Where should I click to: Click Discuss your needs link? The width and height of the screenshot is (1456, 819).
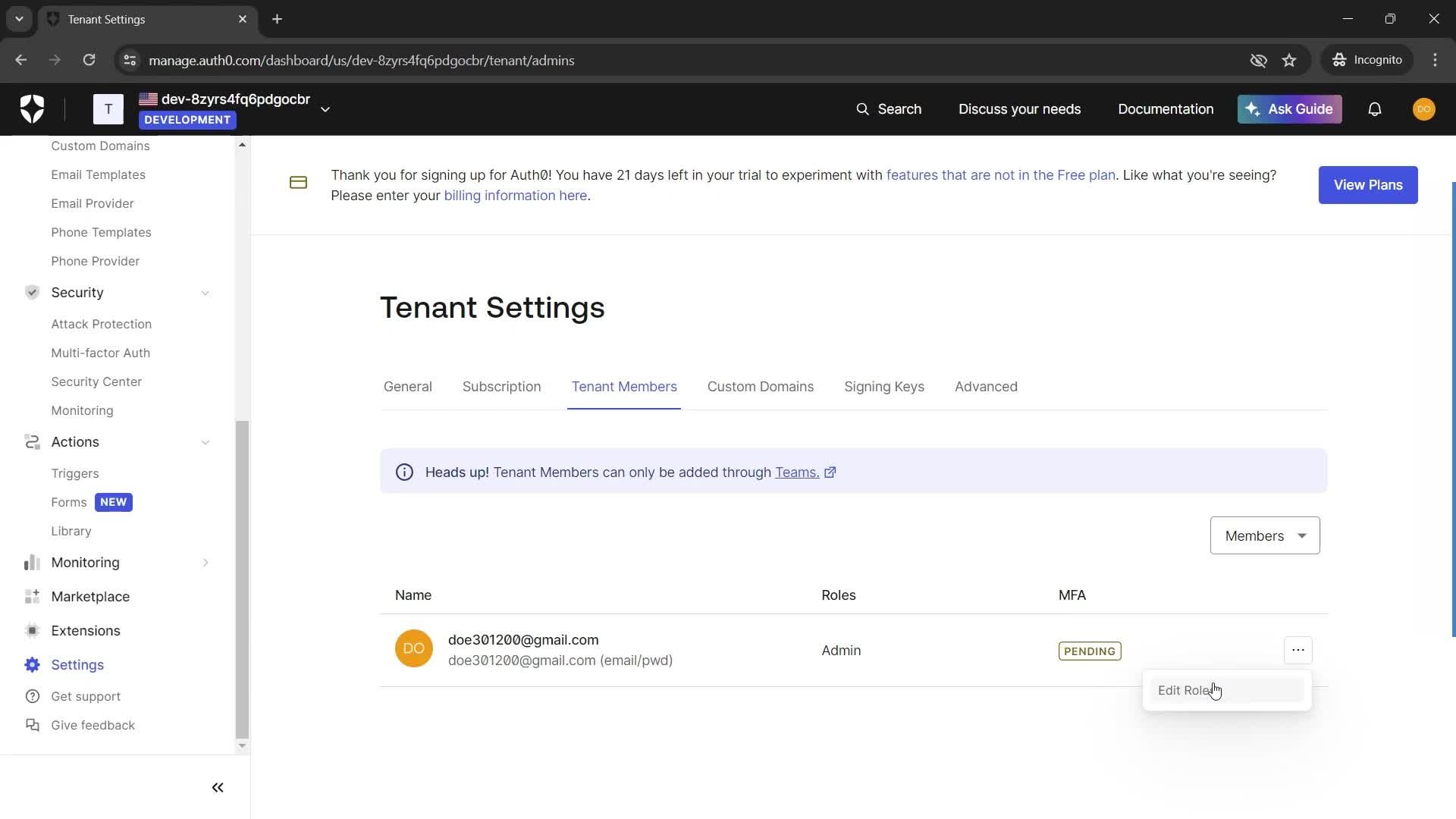(x=1019, y=109)
